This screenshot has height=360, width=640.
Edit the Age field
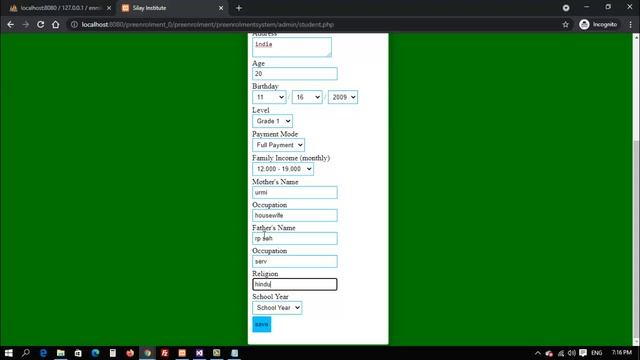click(295, 73)
